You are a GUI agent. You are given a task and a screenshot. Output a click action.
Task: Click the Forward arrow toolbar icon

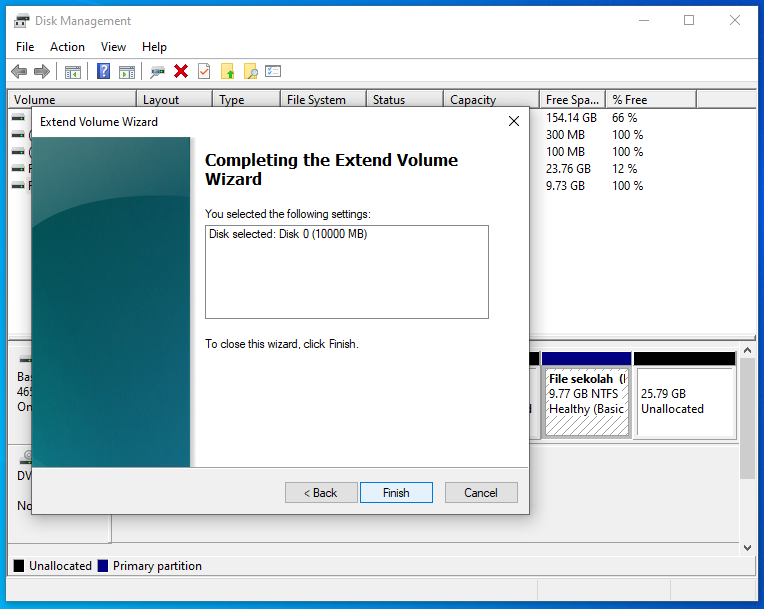point(42,71)
